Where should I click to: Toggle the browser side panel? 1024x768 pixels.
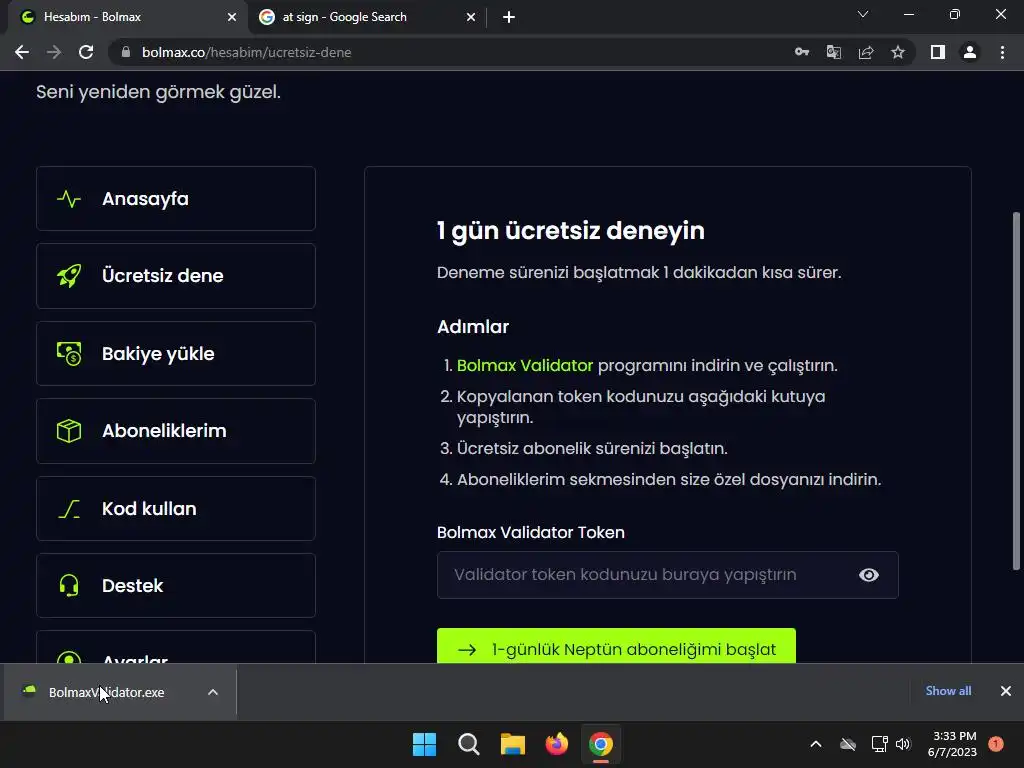[x=938, y=52]
